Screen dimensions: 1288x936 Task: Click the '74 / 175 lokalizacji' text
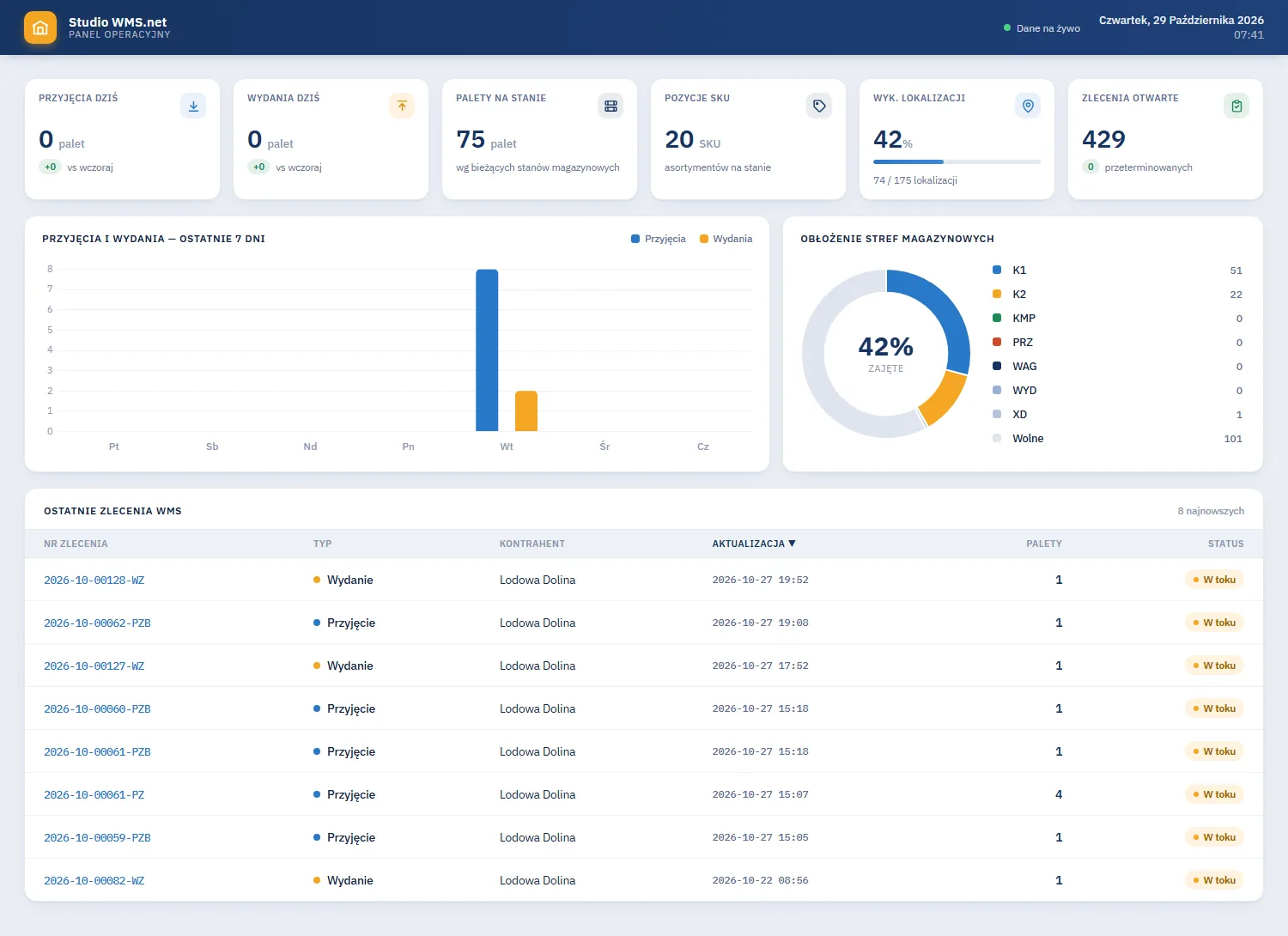pos(915,180)
